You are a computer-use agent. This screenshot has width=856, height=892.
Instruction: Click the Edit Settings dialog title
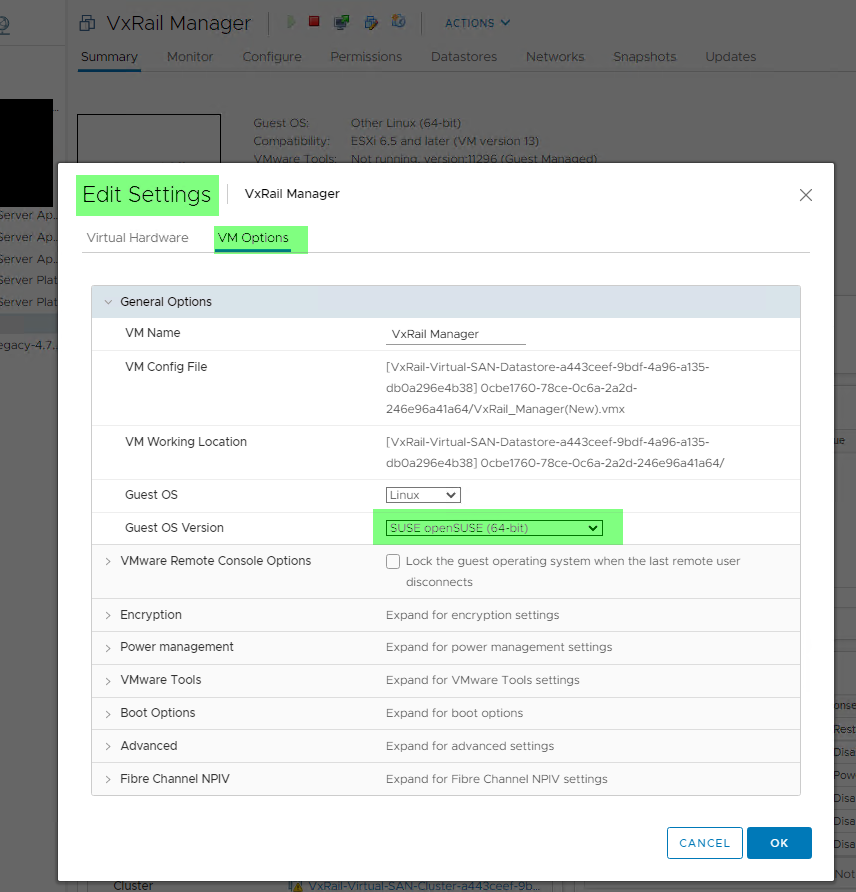[147, 195]
